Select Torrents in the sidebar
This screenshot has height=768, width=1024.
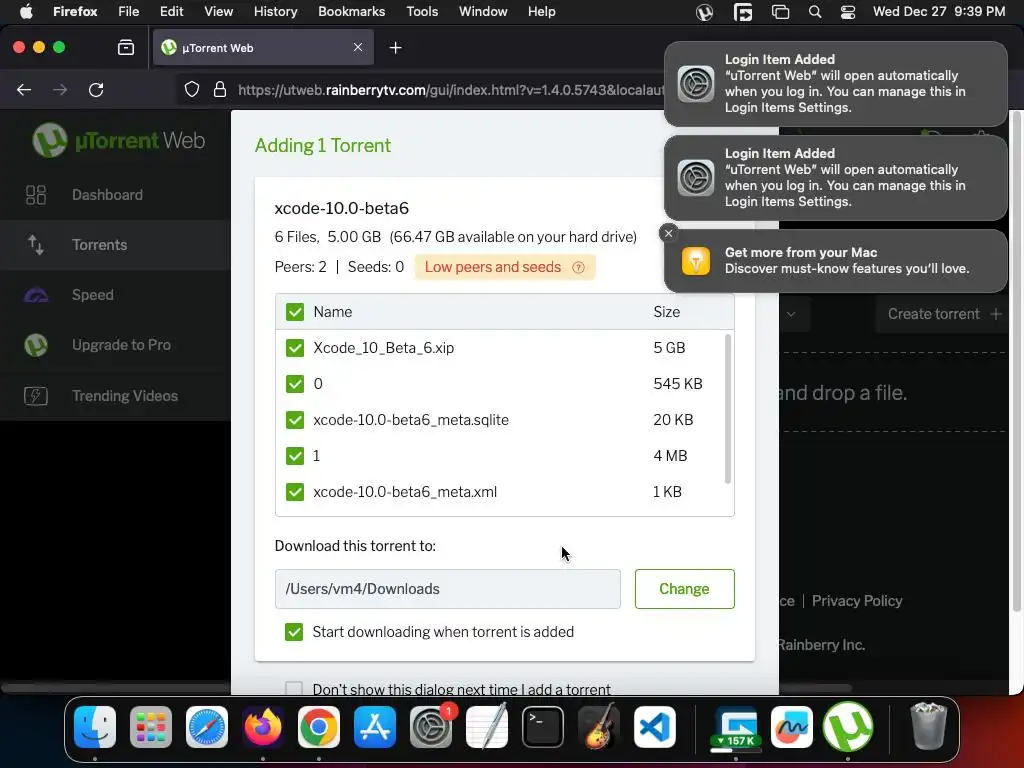(x=115, y=245)
